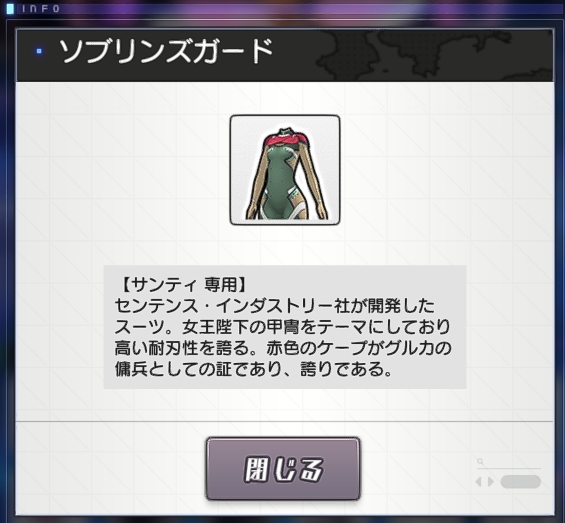Click the INFO window header label
This screenshot has width=565, height=523.
click(40, 9)
